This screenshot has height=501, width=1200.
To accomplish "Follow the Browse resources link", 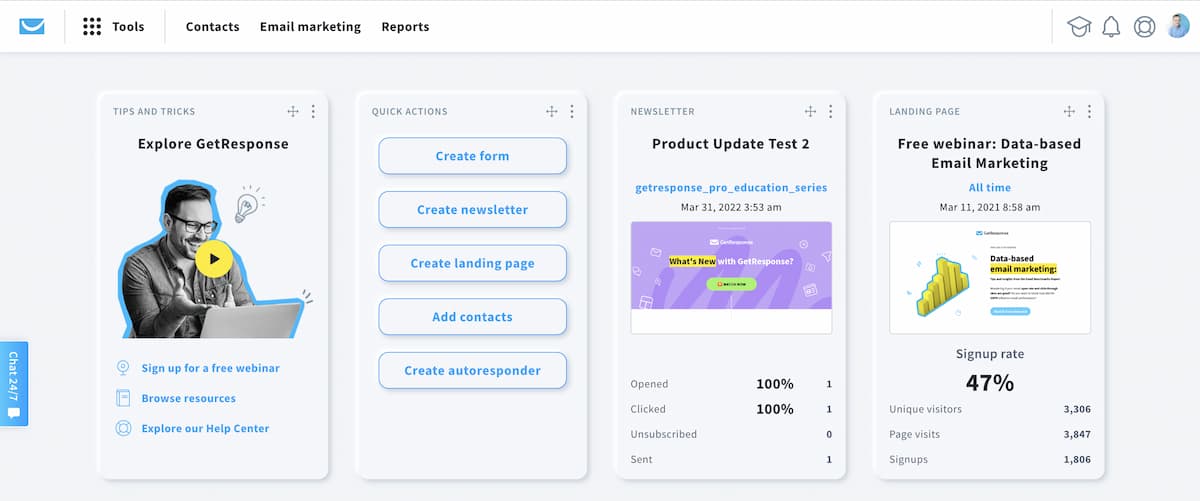I will click(x=189, y=398).
